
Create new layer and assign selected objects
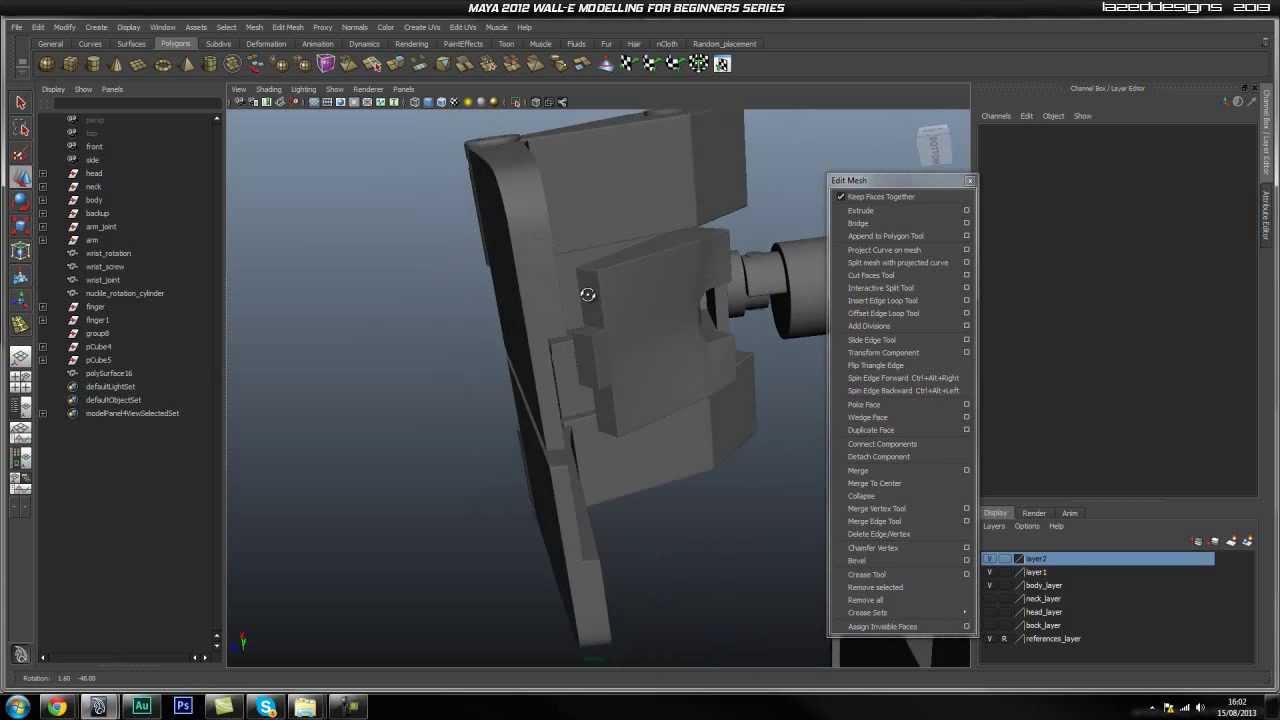(1247, 541)
